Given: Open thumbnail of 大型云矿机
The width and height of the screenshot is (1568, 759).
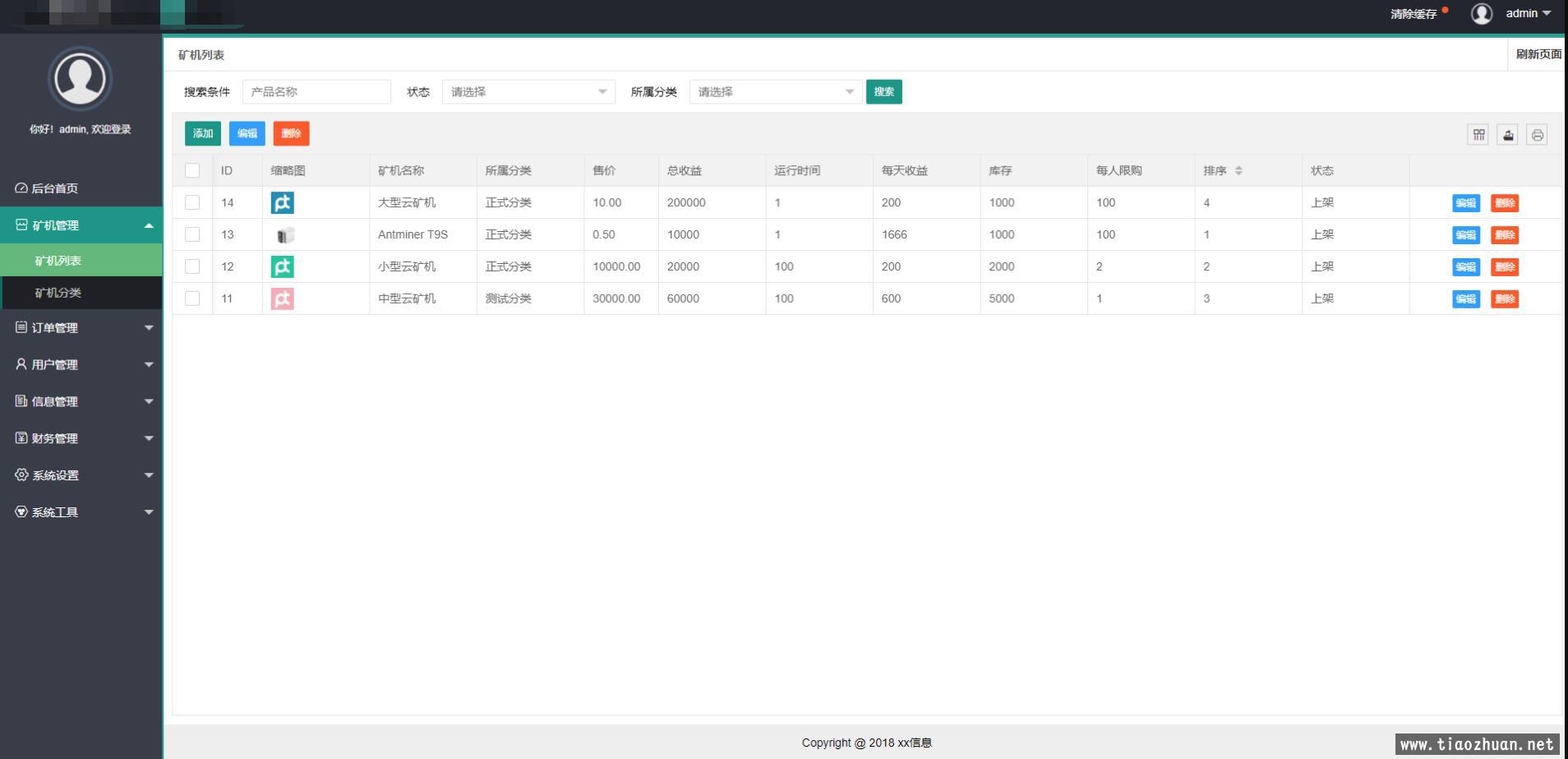Looking at the screenshot, I should [x=282, y=202].
